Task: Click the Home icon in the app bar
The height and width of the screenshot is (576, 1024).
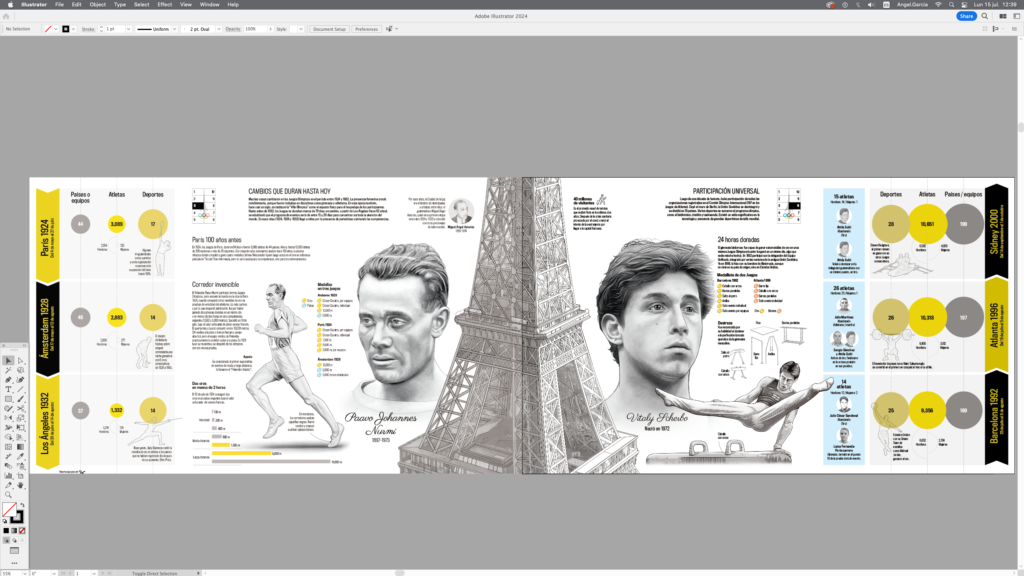Action: click(x=6, y=16)
